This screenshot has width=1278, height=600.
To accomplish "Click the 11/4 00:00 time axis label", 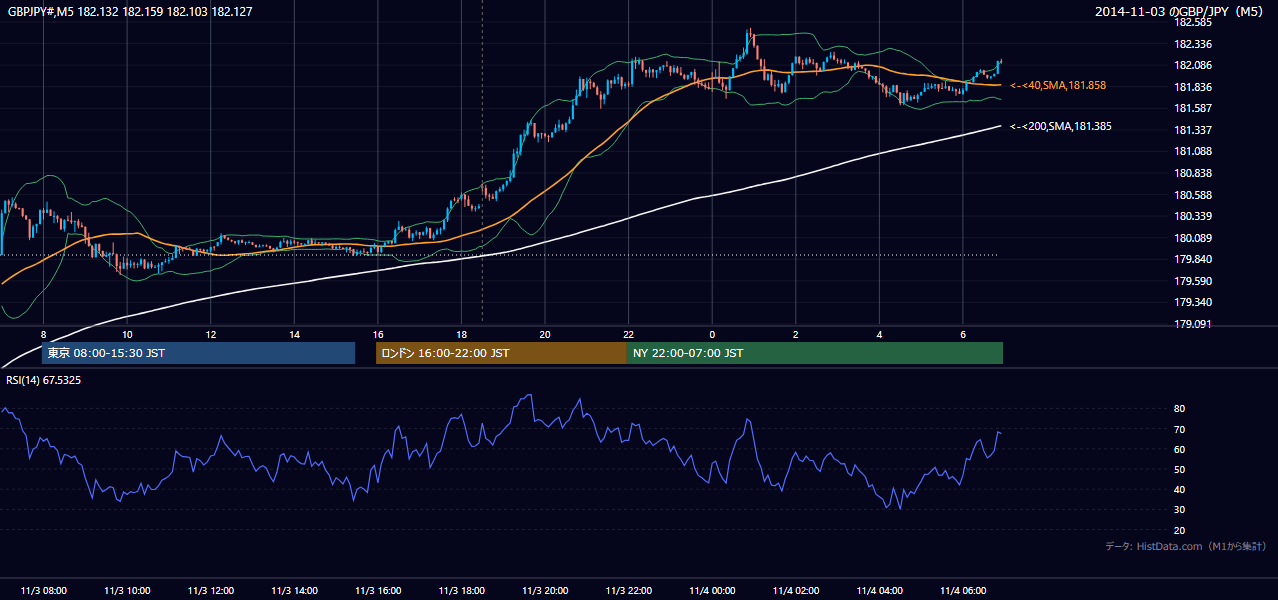I will tap(712, 591).
